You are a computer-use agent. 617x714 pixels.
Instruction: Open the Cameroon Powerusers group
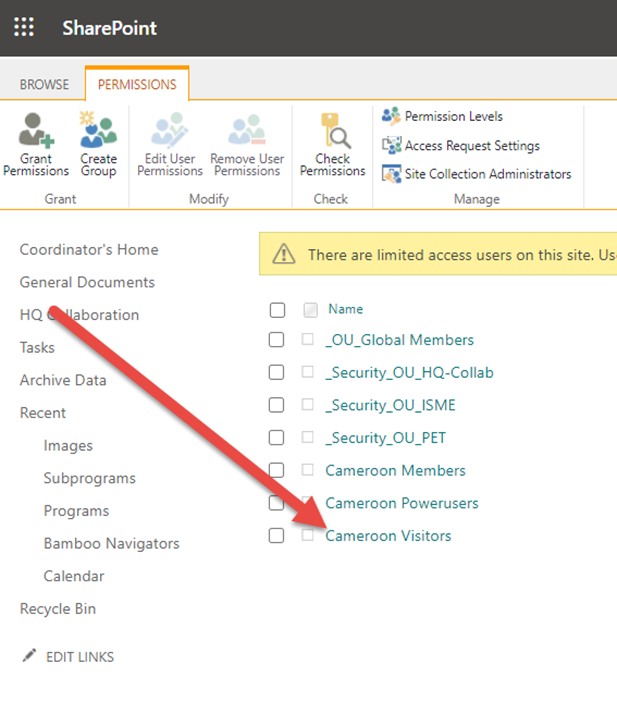pyautogui.click(x=402, y=503)
